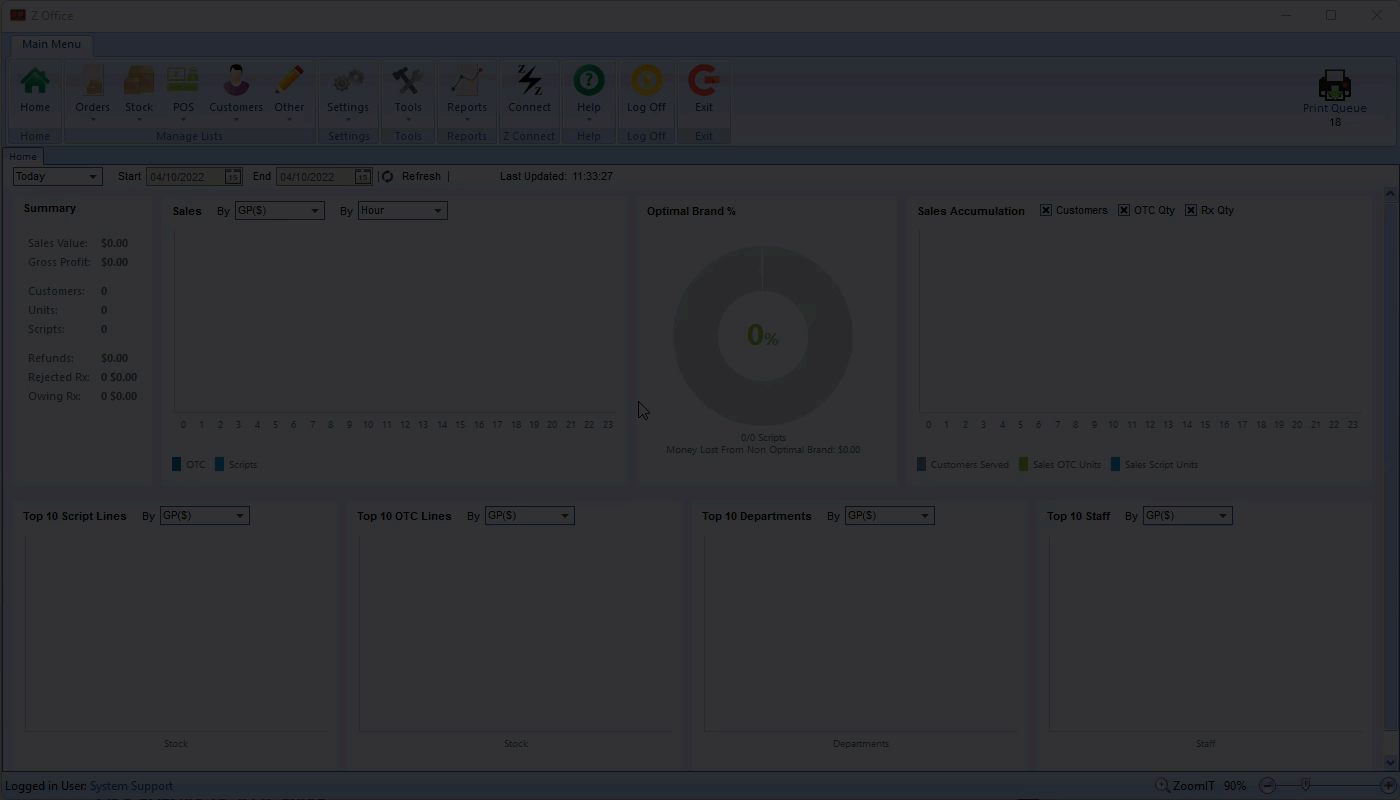Screen dimensions: 1400x800
Task: Click the Z Connect lightning icon
Action: pos(529,81)
